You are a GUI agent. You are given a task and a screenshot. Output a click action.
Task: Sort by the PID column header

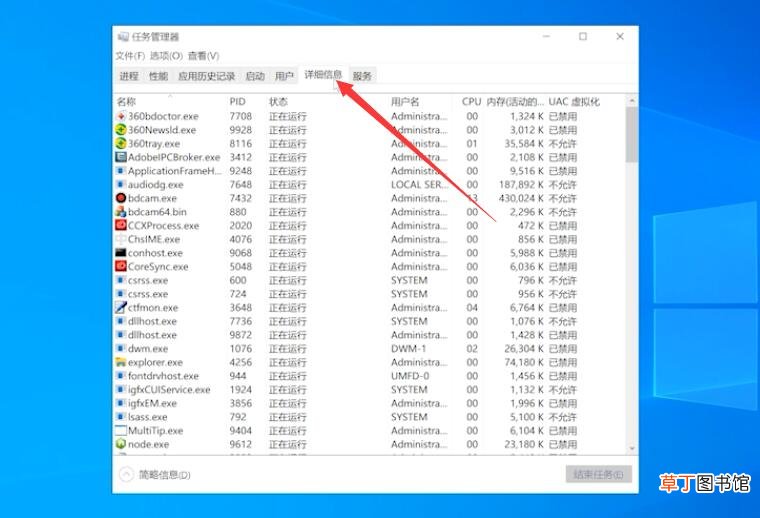click(246, 102)
